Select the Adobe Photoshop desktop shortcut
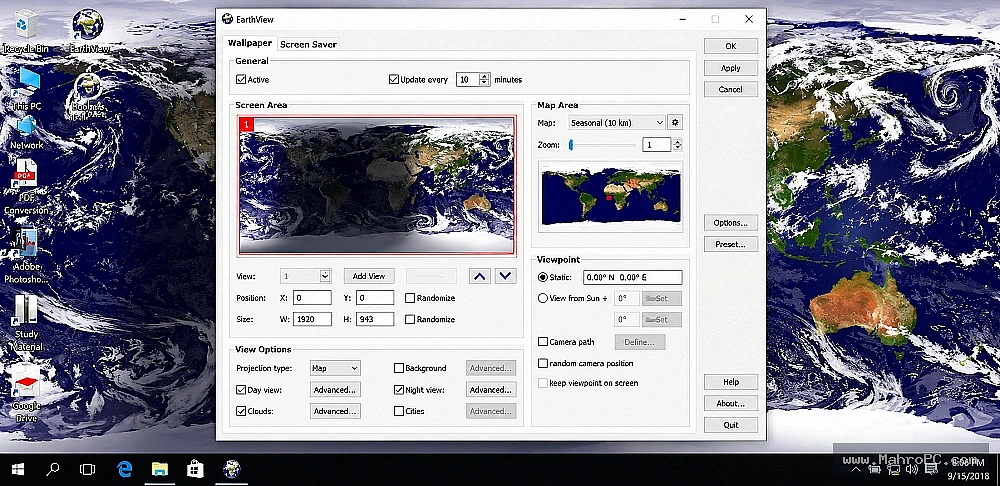 [x=26, y=256]
